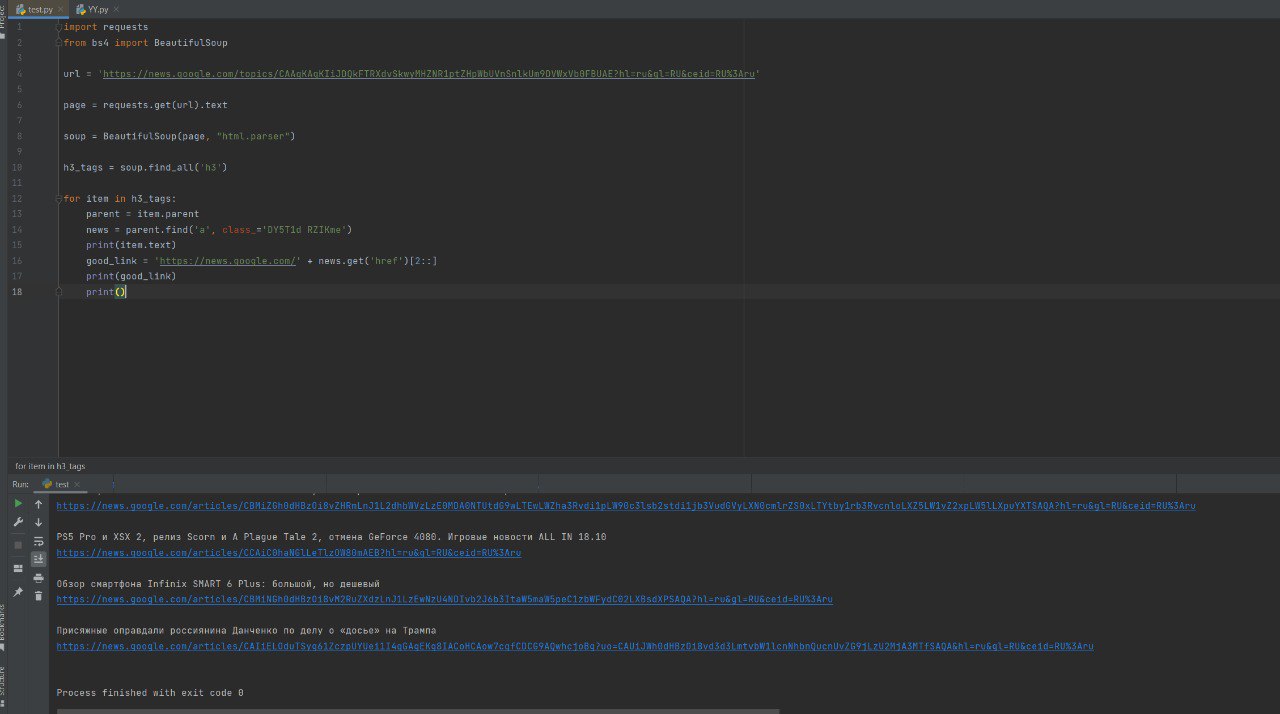Open the news.google.com topics URL in code

pyautogui.click(x=429, y=74)
